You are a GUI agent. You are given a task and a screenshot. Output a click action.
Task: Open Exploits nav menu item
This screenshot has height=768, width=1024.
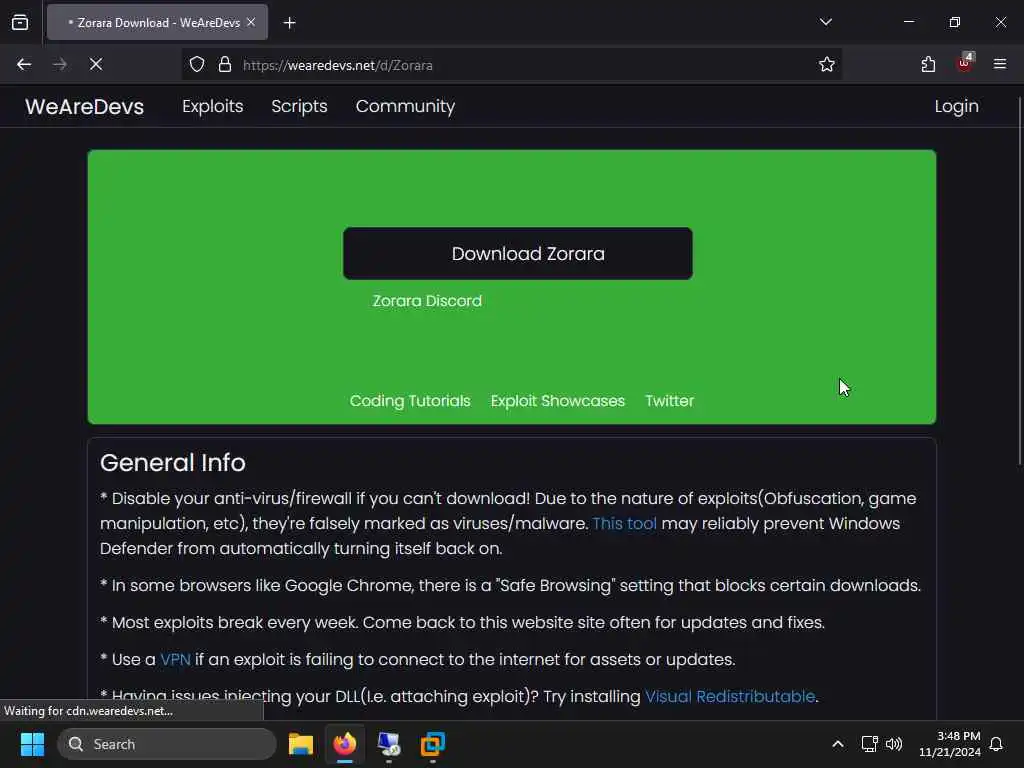click(213, 106)
